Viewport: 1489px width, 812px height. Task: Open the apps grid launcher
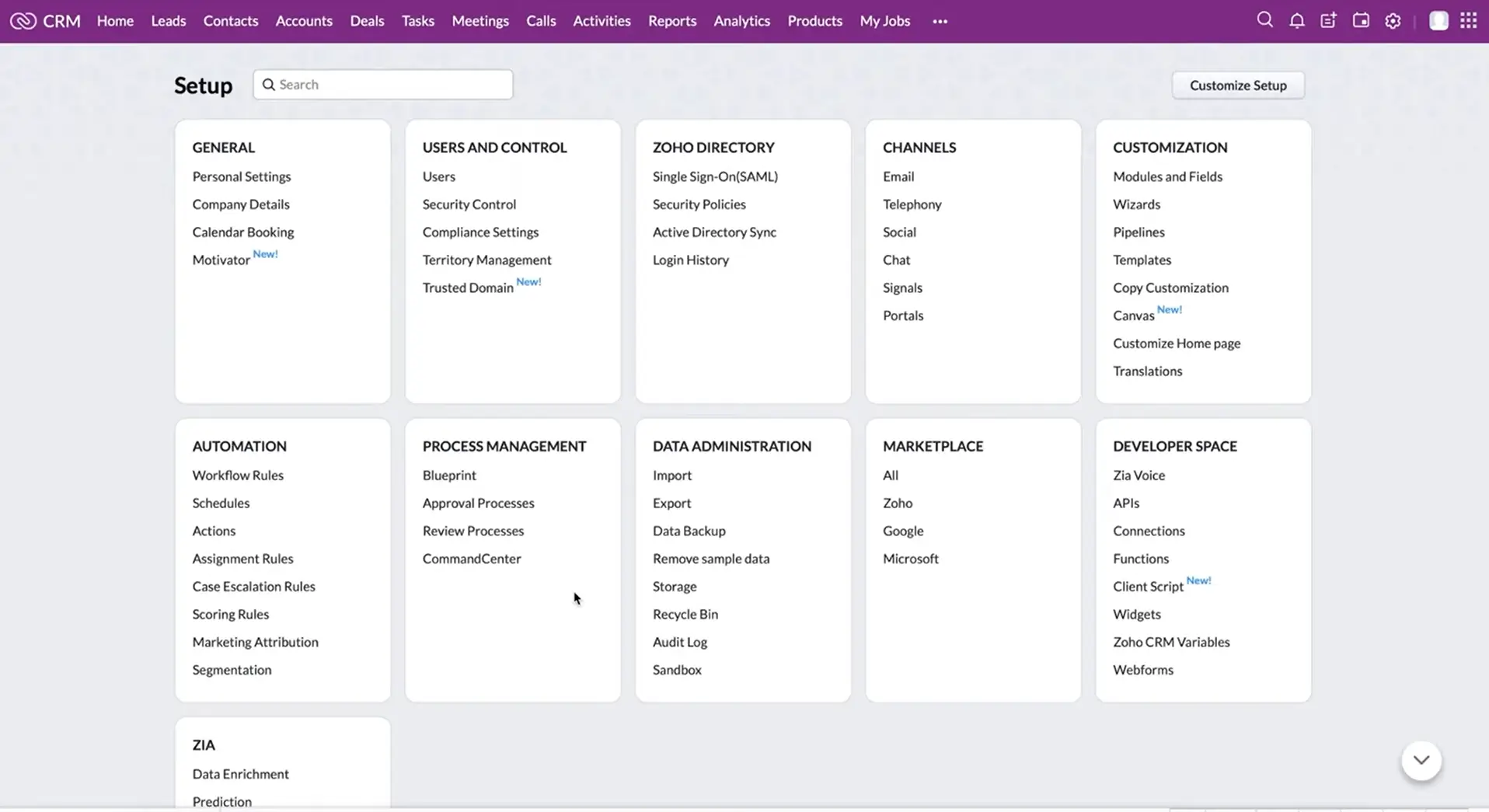1468,21
